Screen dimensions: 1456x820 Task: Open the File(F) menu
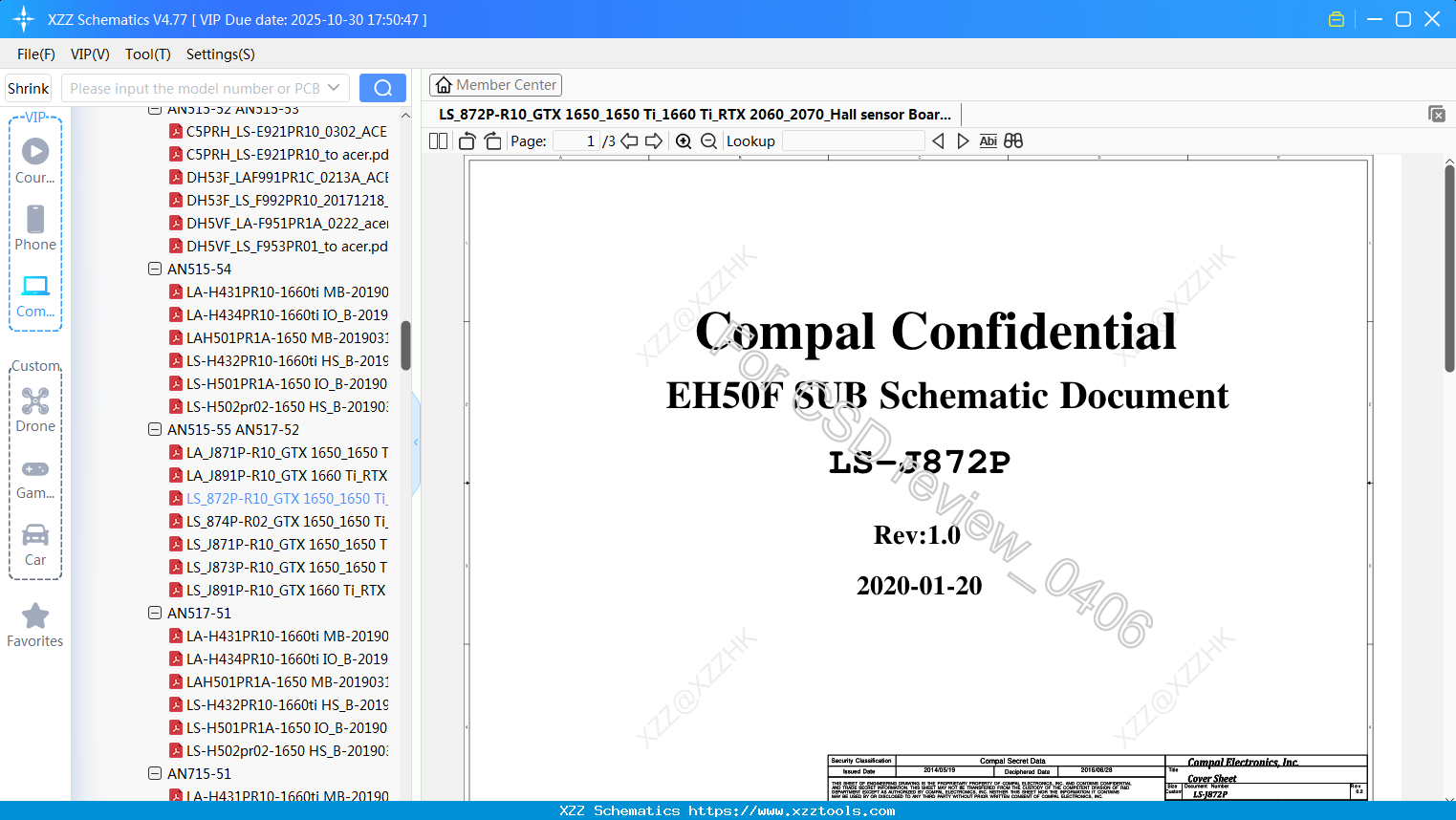36,54
